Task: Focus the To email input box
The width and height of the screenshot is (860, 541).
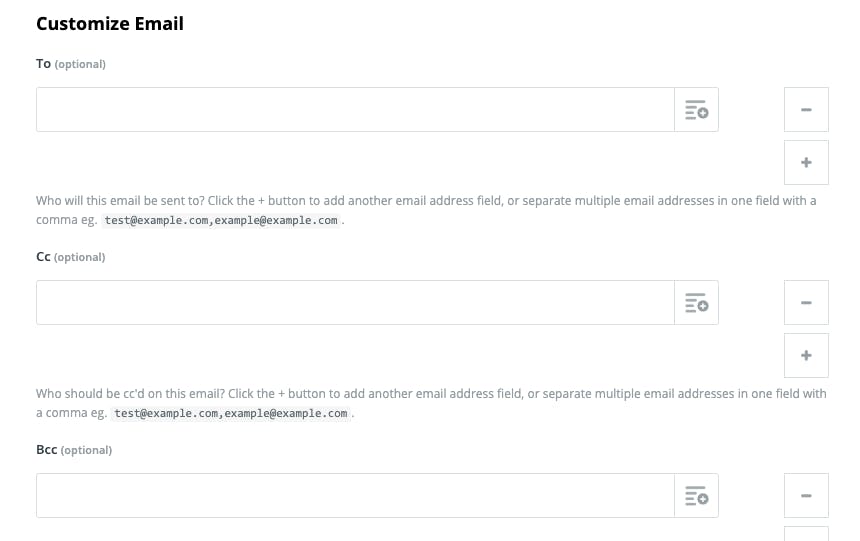Action: click(355, 110)
